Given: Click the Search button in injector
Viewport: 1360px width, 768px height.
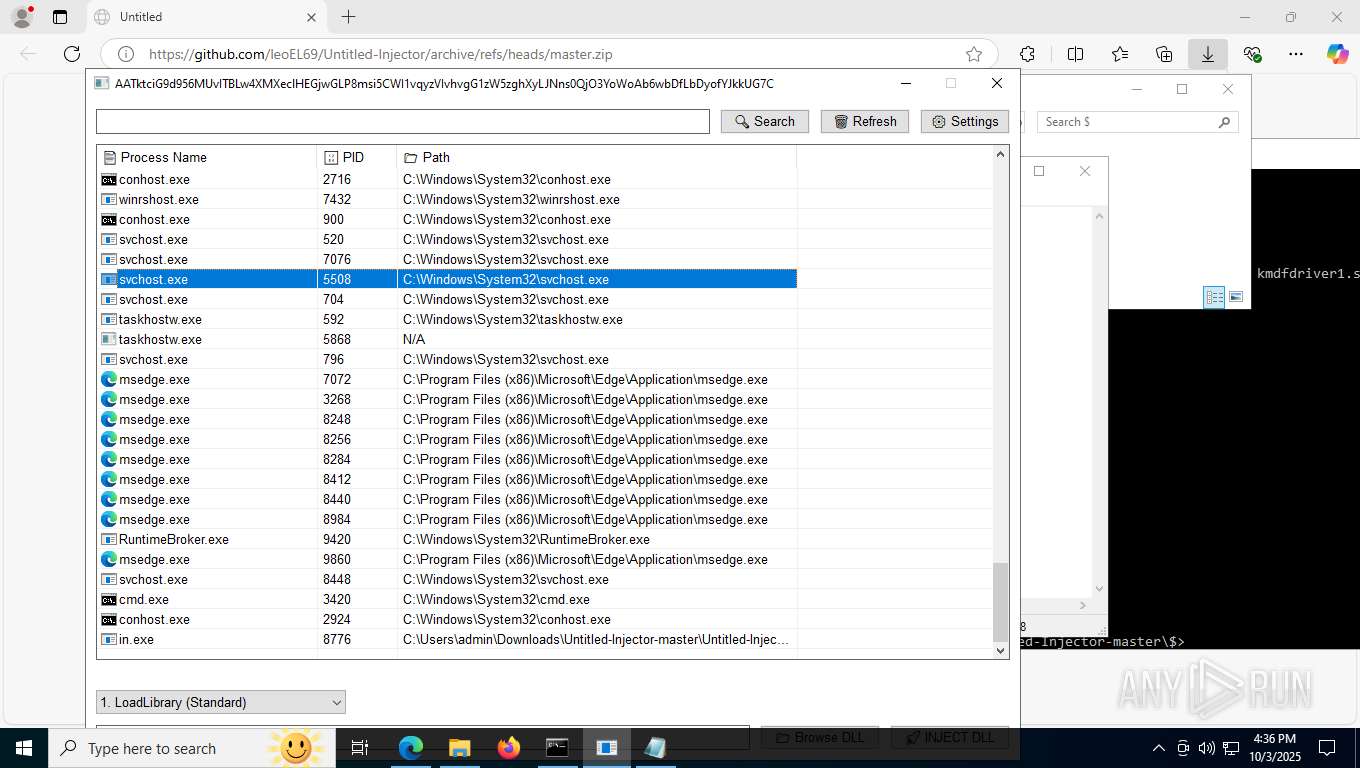Looking at the screenshot, I should (765, 121).
